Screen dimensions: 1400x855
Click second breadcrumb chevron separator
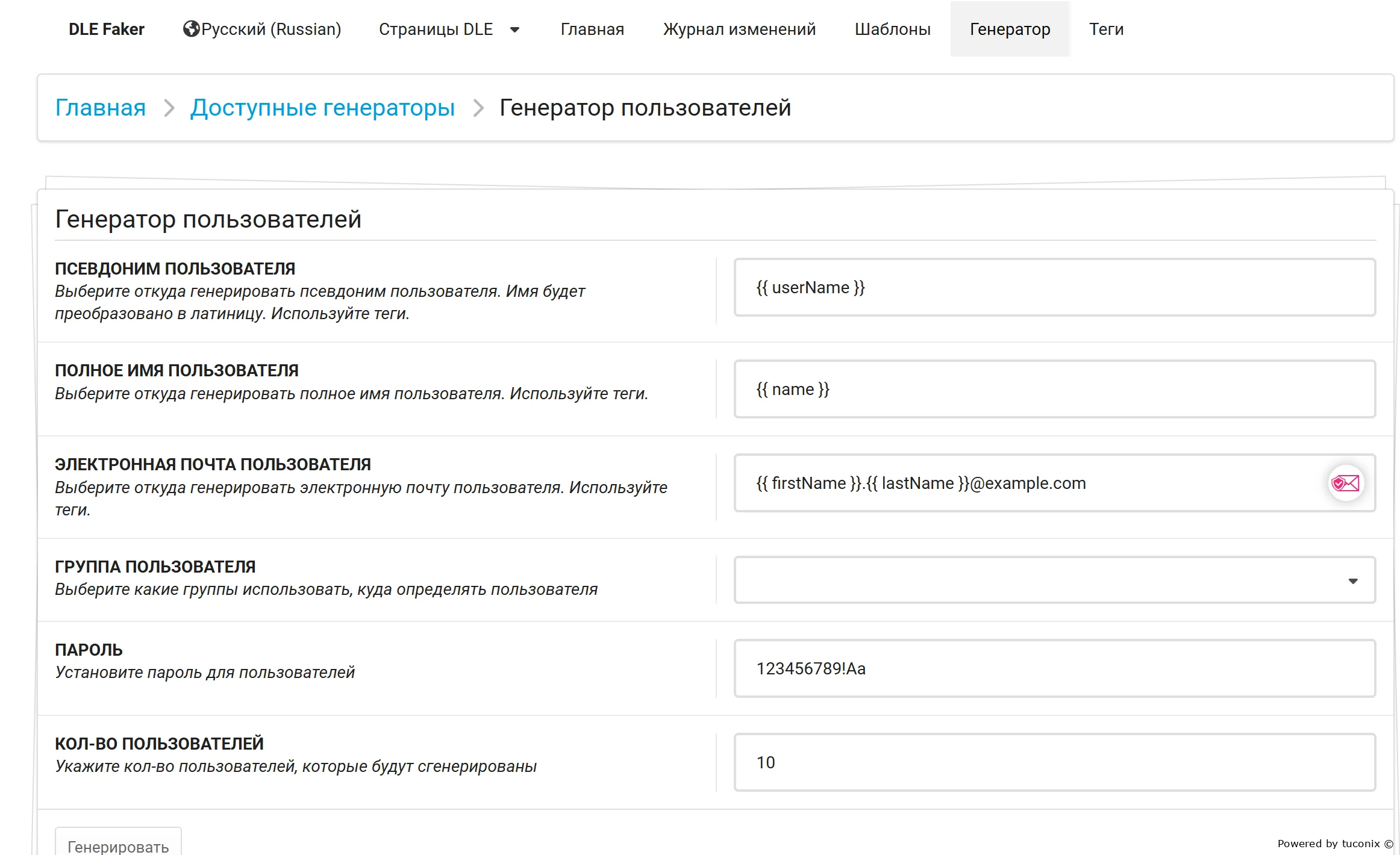478,108
